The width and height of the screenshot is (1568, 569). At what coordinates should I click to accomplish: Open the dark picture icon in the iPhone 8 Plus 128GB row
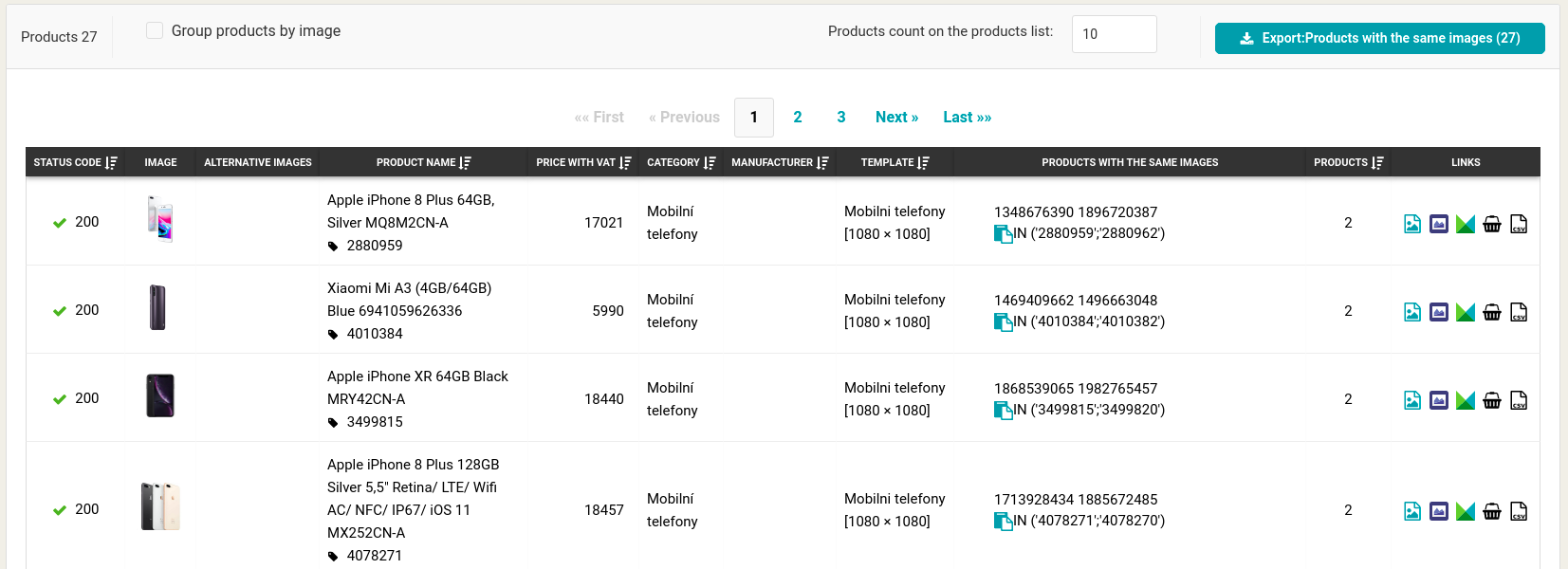tap(1439, 511)
